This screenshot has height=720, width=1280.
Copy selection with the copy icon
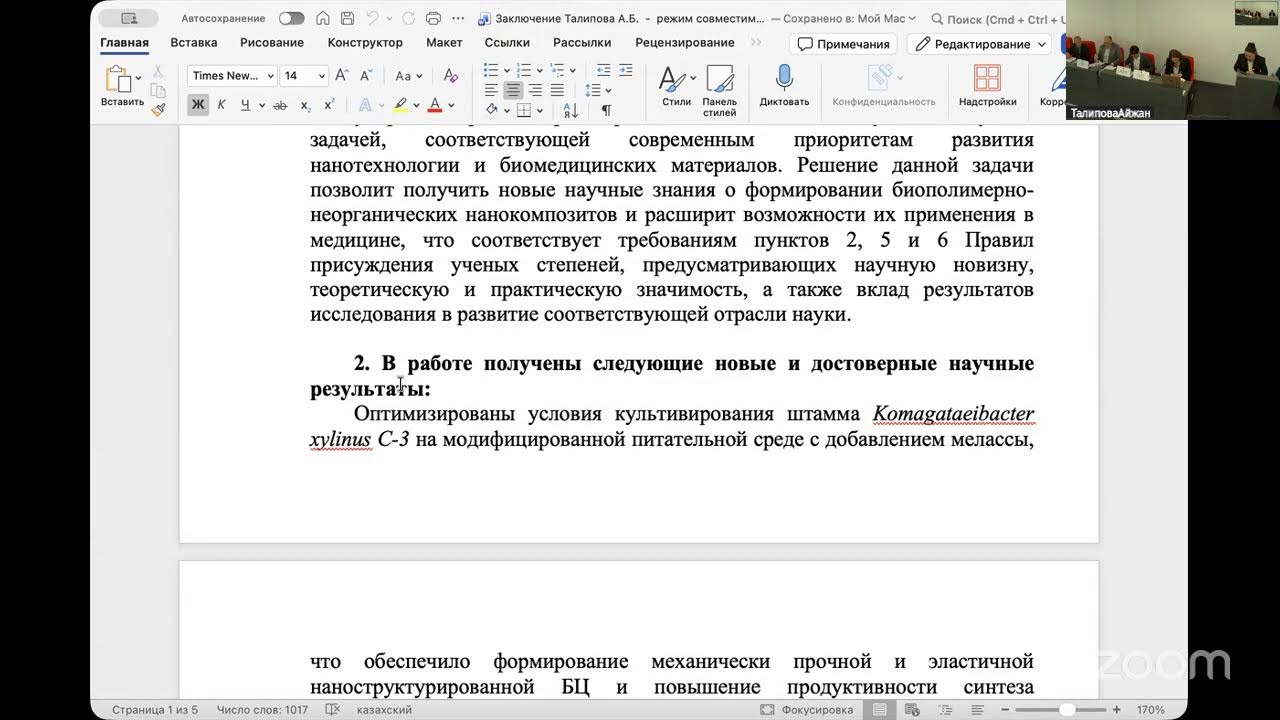[x=158, y=91]
